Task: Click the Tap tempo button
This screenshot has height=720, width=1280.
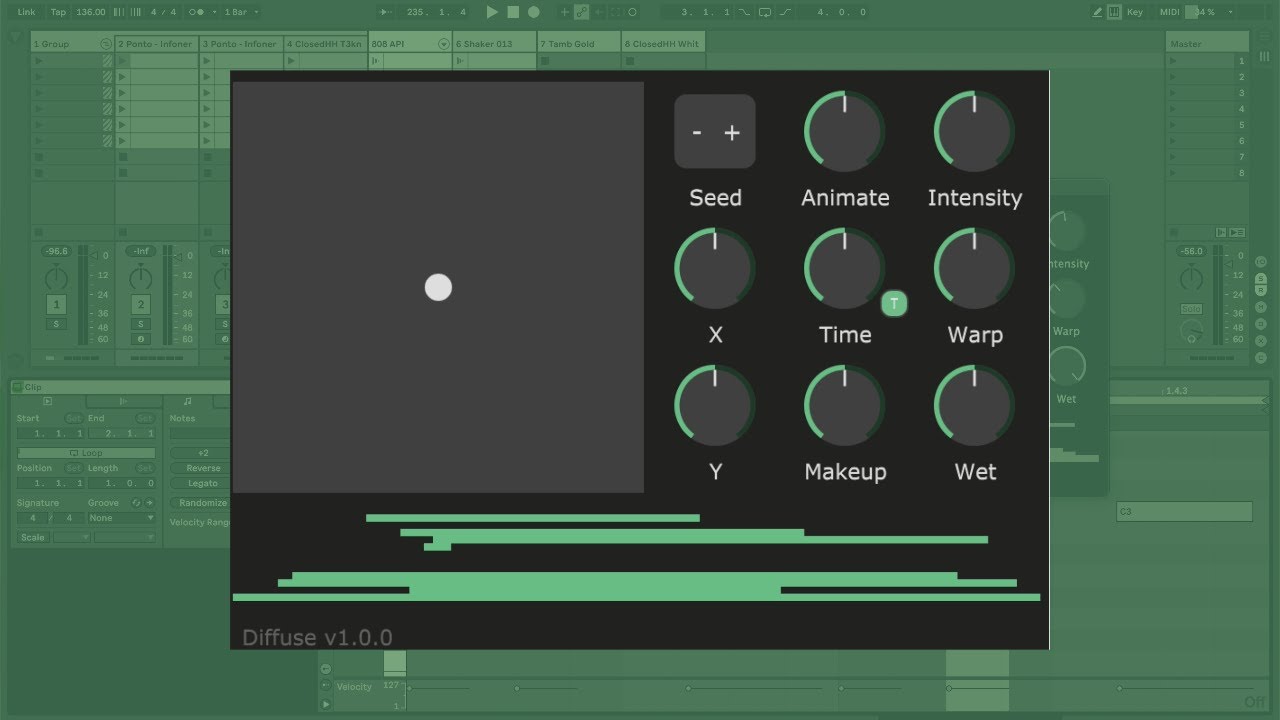Action: [58, 12]
